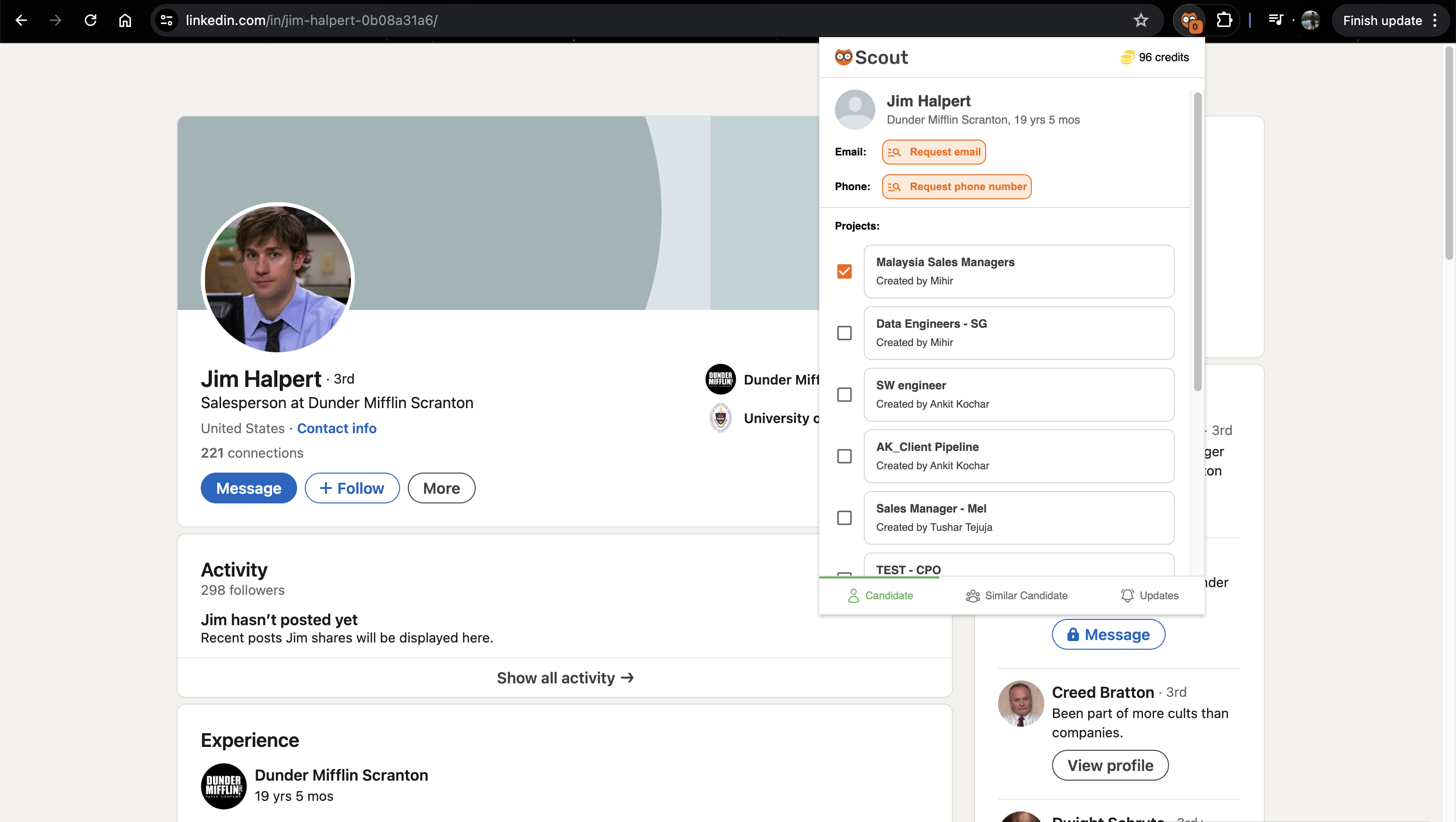Image resolution: width=1456 pixels, height=822 pixels.
Task: Open Jim's Contact info link
Action: pos(337,428)
